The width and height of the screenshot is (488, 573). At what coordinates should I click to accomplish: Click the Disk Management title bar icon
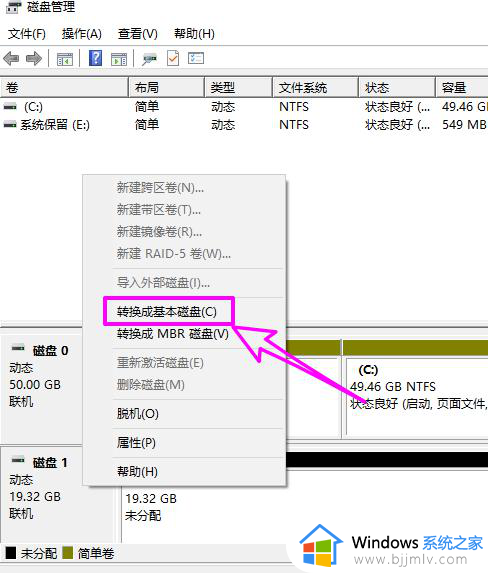point(13,7)
